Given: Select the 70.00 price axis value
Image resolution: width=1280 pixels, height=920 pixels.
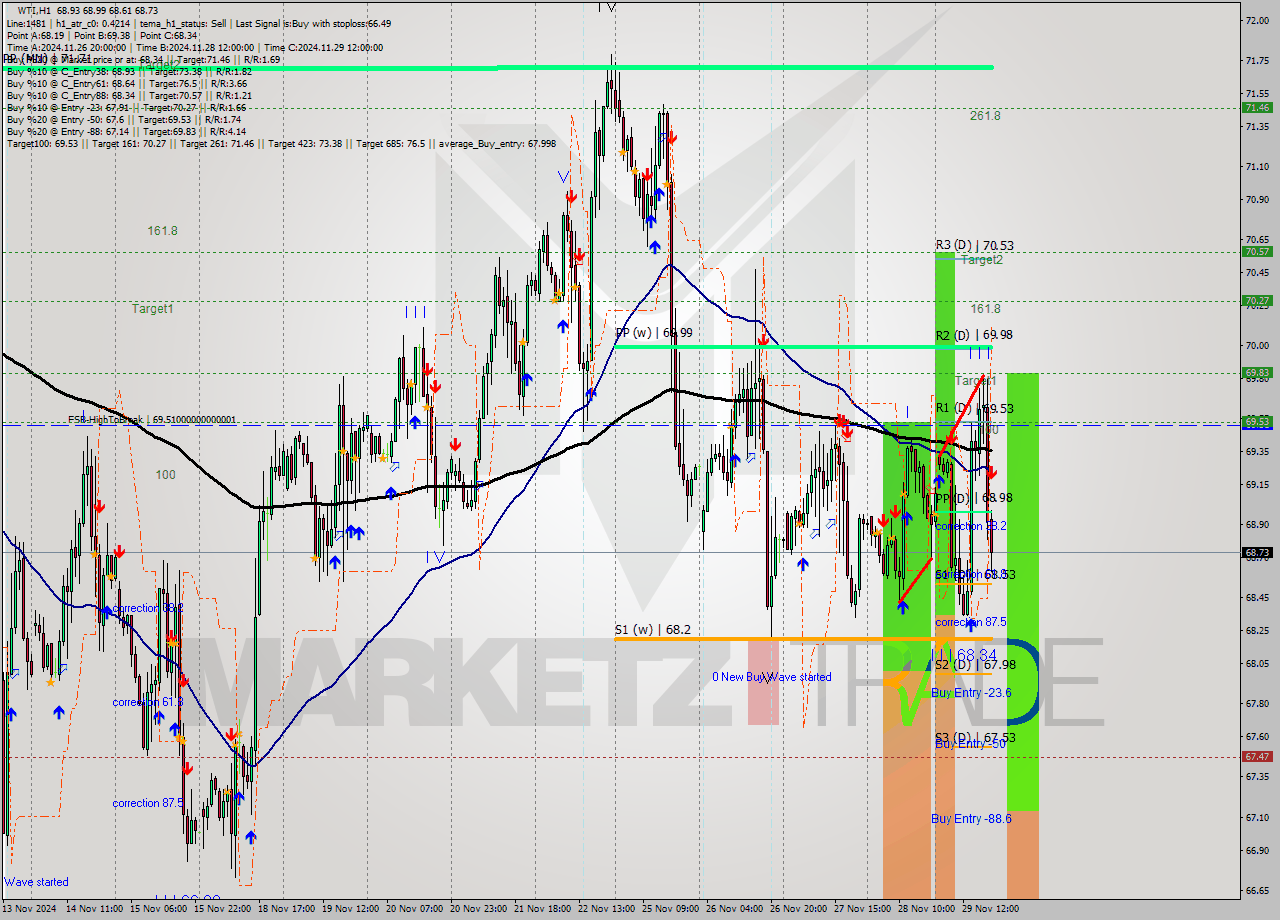Looking at the screenshot, I should point(1257,346).
